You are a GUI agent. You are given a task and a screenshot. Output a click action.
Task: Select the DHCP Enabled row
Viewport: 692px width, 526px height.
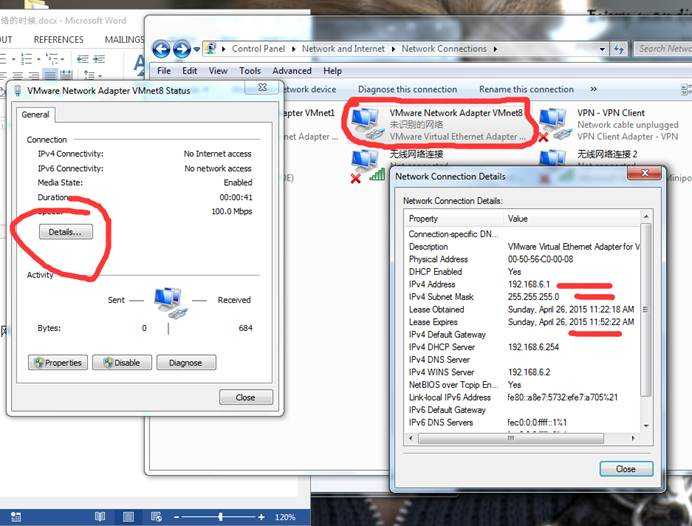tap(522, 272)
